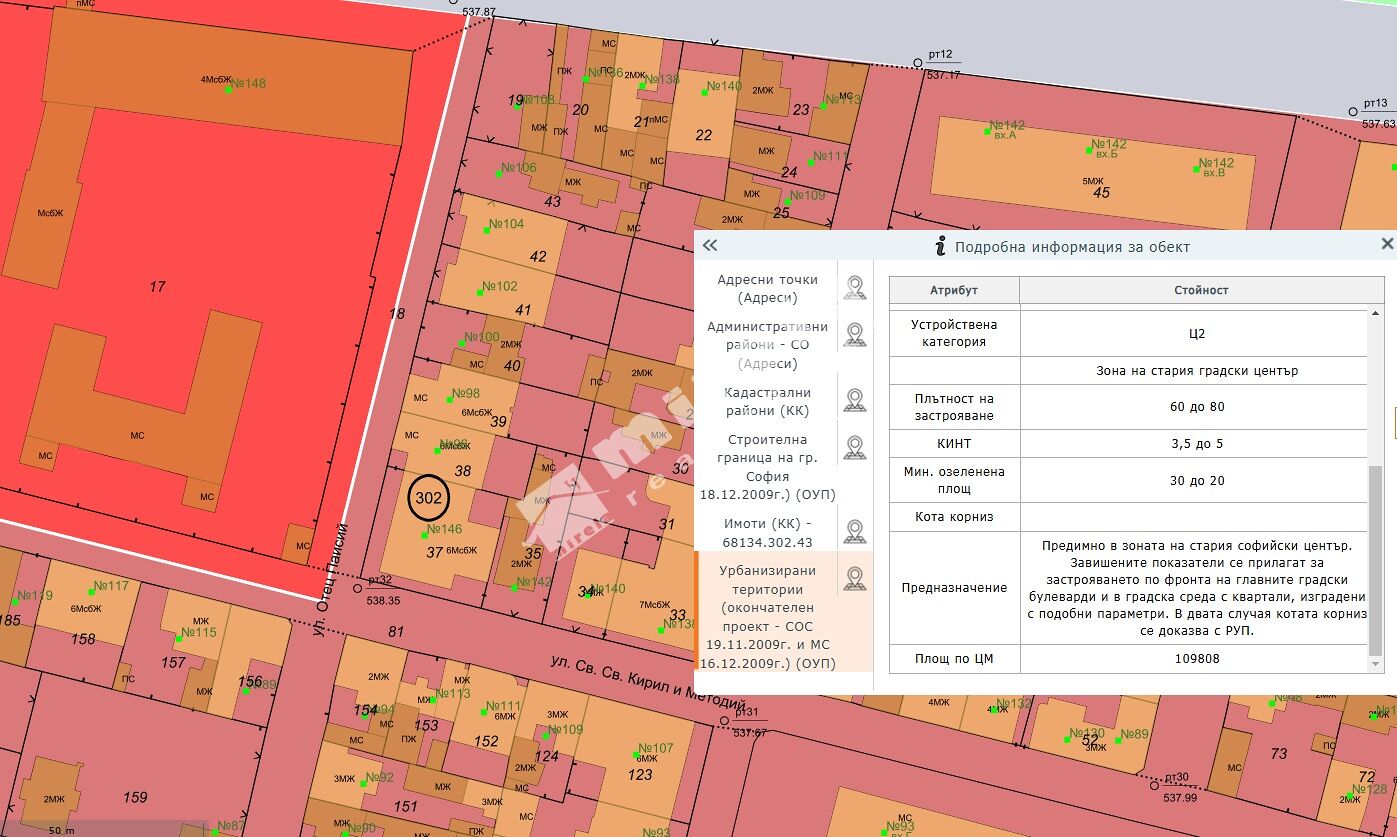1397x837 pixels.
Task: Click the circled 302 block label
Action: (429, 497)
